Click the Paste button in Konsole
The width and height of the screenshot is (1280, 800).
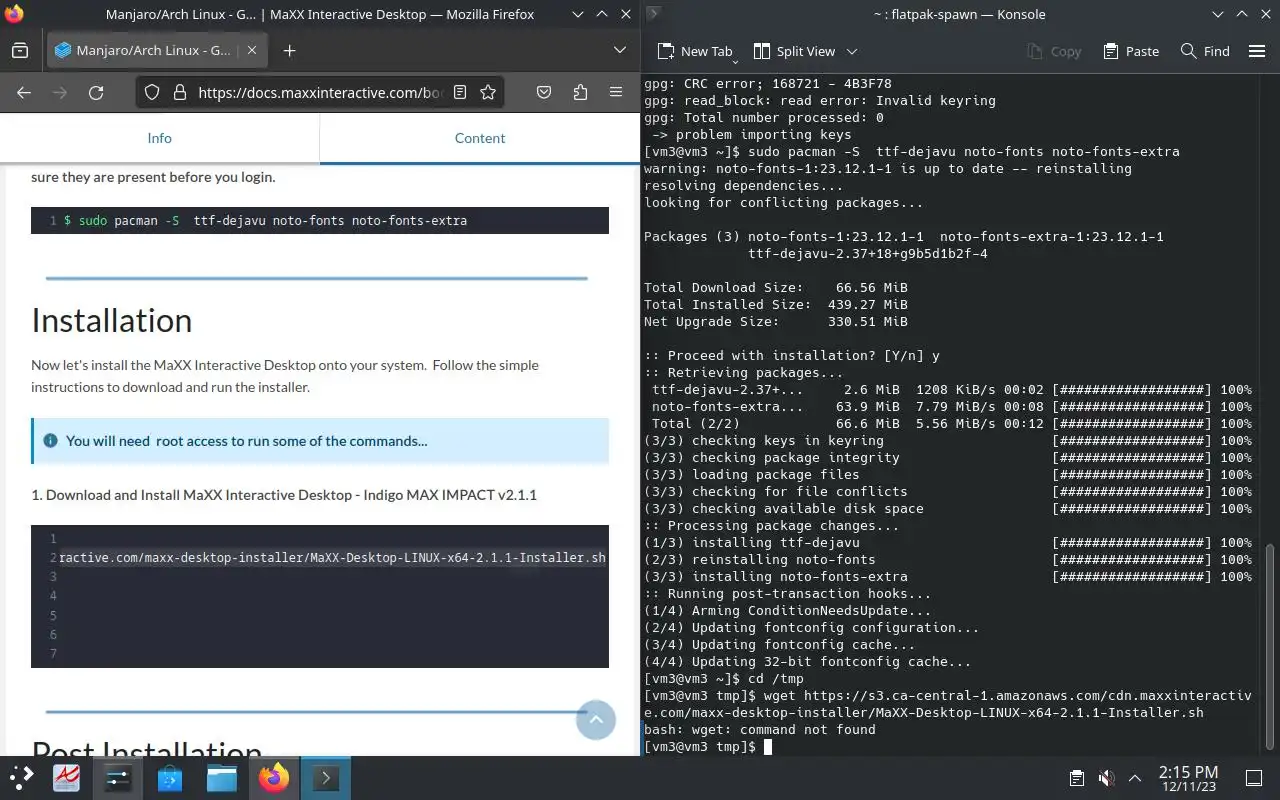pyautogui.click(x=1131, y=51)
